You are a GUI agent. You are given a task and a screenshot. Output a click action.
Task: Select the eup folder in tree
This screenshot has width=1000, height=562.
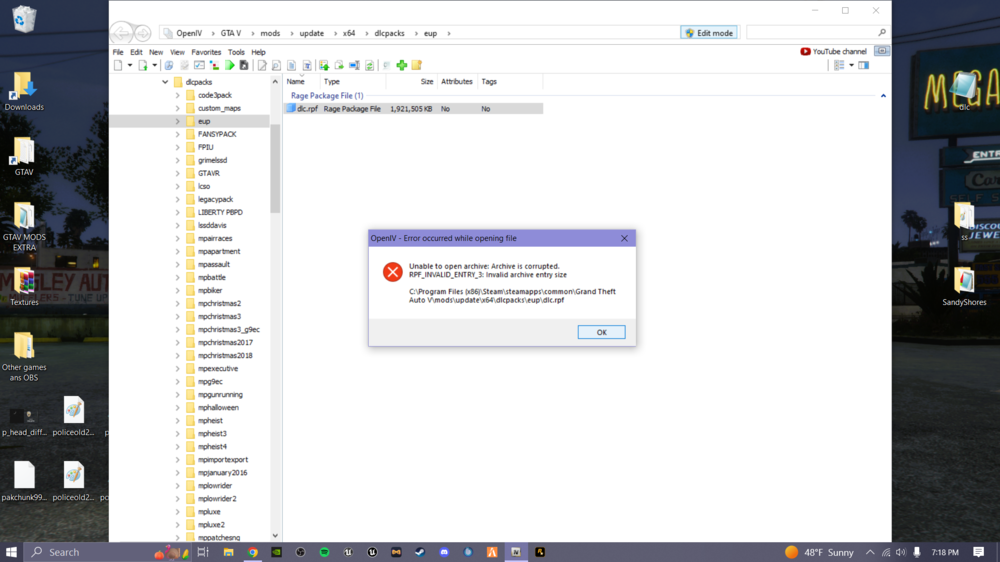(x=204, y=121)
